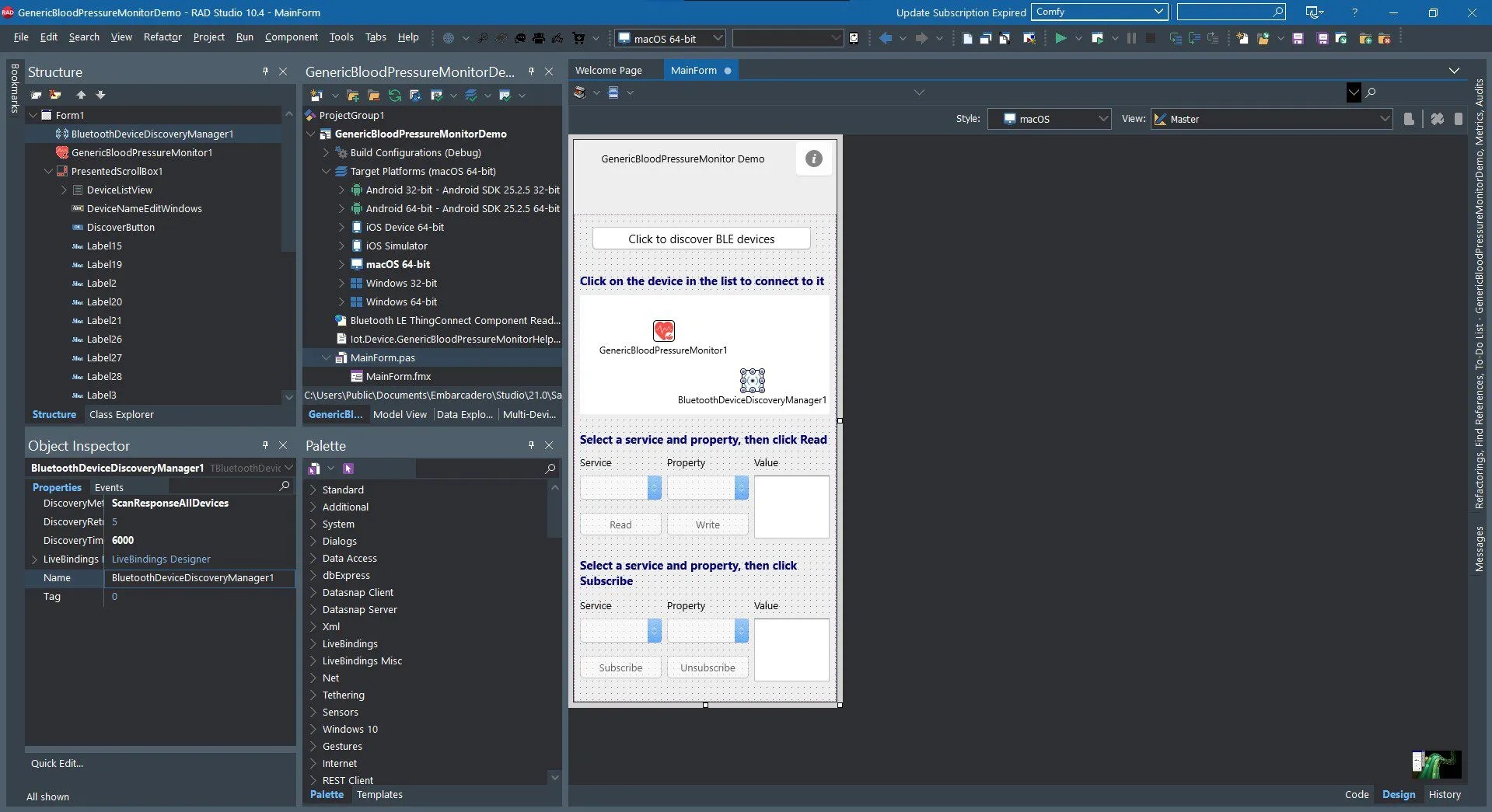The height and width of the screenshot is (812, 1492).
Task: Expand the Standard palette category
Action: pos(313,490)
